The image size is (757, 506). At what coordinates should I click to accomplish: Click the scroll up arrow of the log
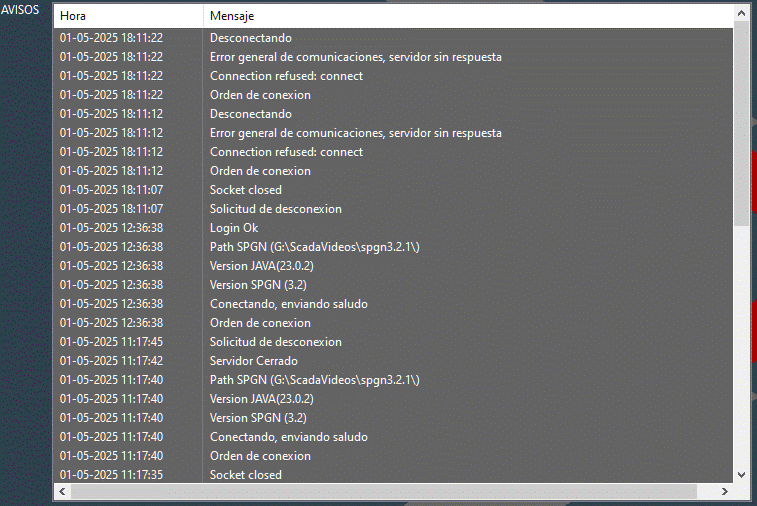[741, 14]
